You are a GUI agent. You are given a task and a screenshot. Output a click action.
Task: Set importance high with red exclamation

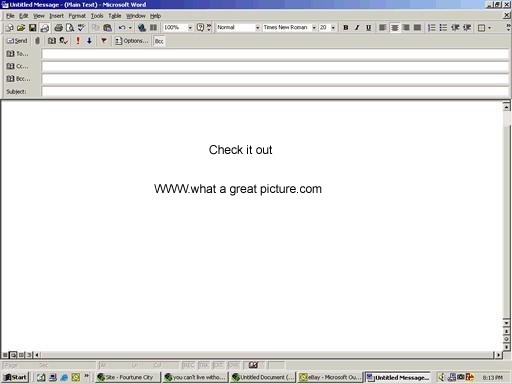pos(78,41)
